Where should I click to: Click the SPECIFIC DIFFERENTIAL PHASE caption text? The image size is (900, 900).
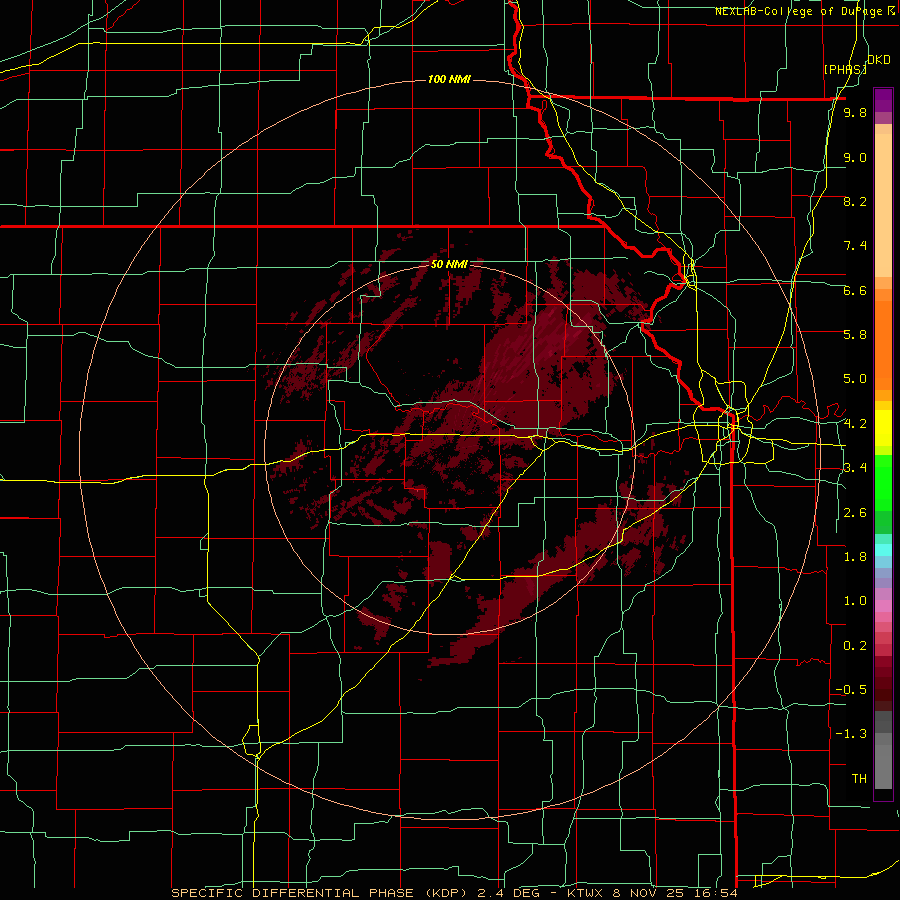[292, 893]
